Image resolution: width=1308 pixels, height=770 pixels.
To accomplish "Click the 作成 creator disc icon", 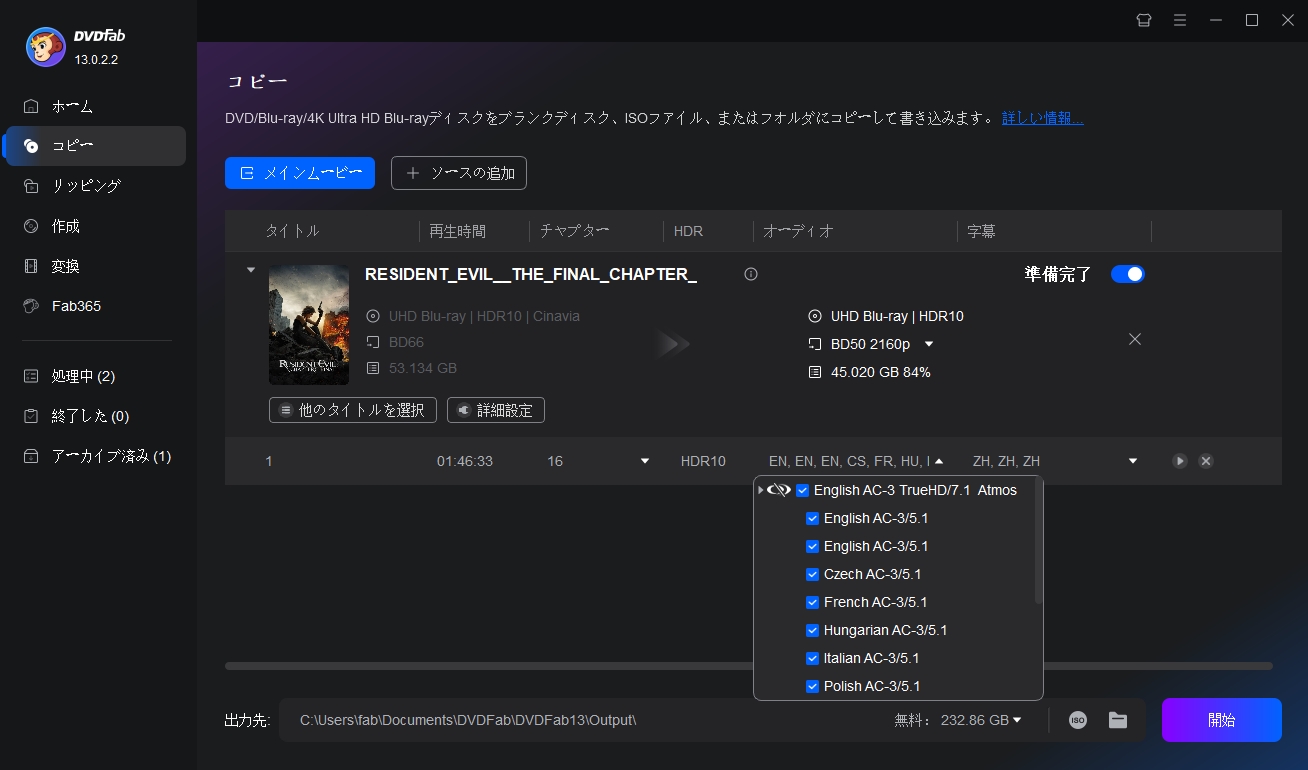I will coord(31,226).
